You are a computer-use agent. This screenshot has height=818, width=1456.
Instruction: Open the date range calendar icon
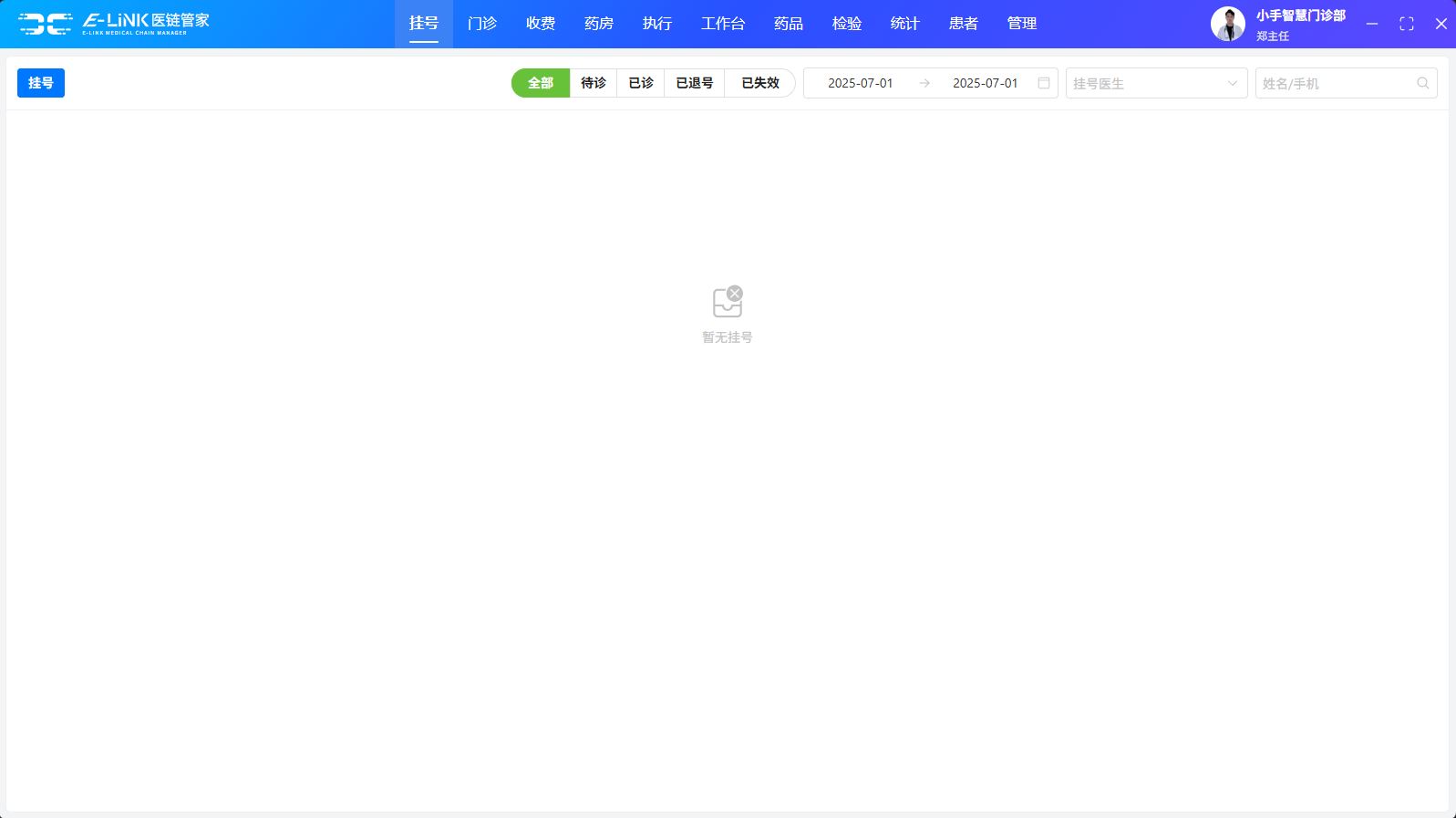click(1044, 83)
